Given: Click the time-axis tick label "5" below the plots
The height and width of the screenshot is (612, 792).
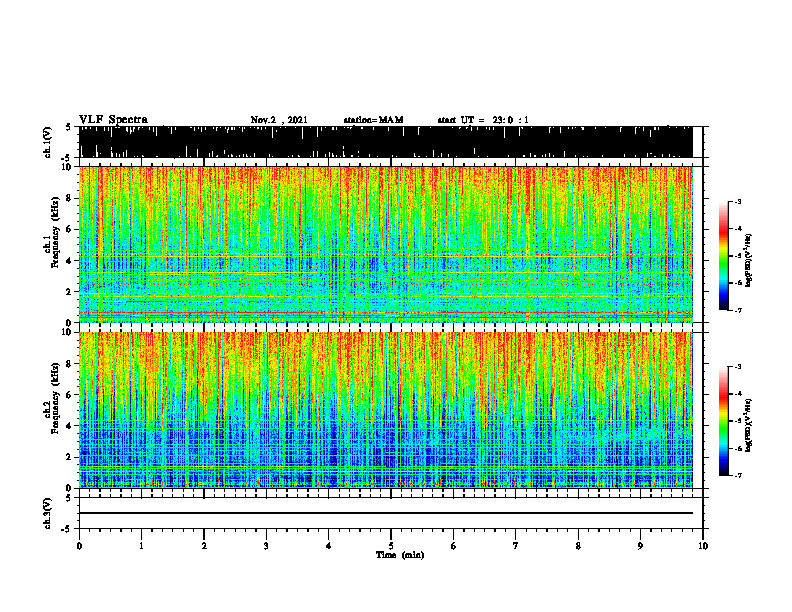Looking at the screenshot, I should (391, 546).
